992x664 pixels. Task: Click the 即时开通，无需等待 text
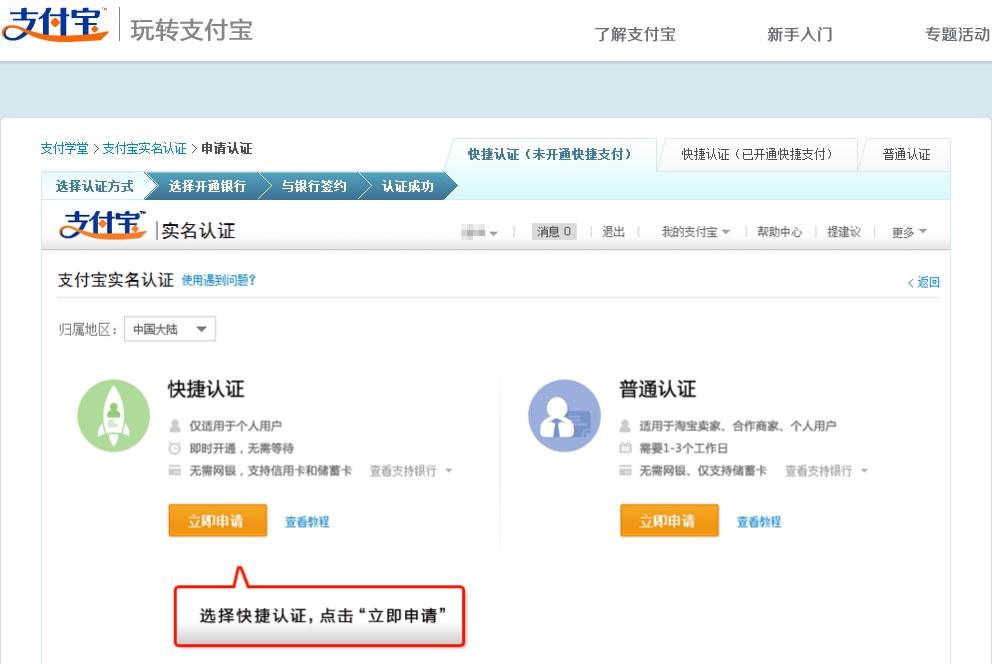[x=242, y=448]
